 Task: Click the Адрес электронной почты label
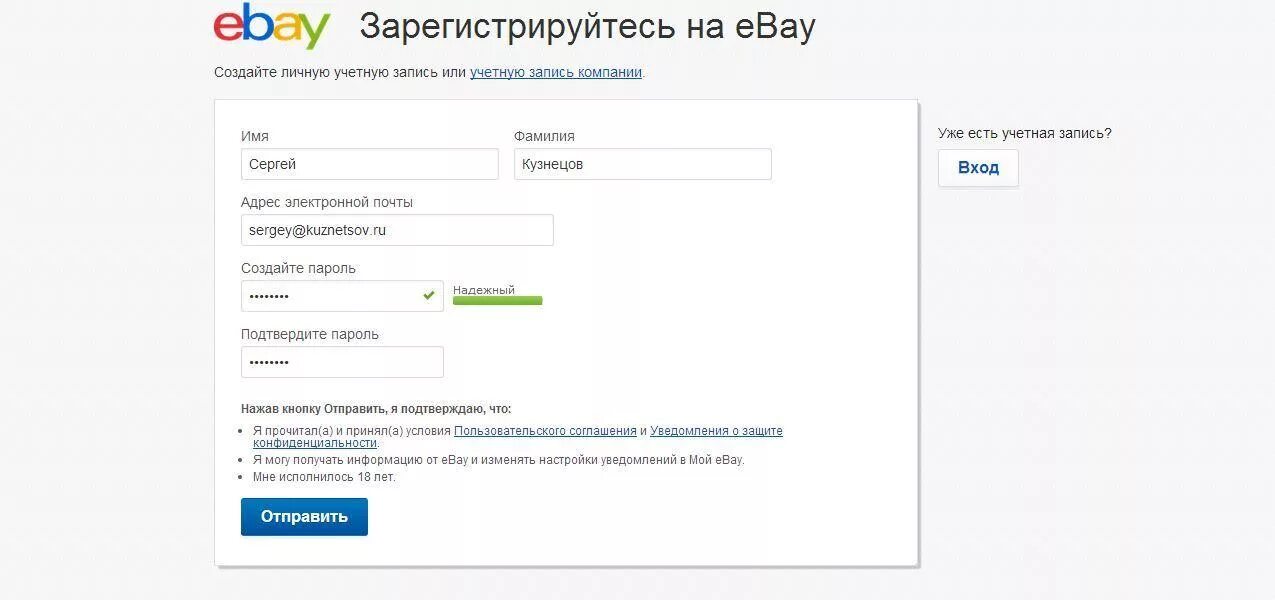click(327, 202)
